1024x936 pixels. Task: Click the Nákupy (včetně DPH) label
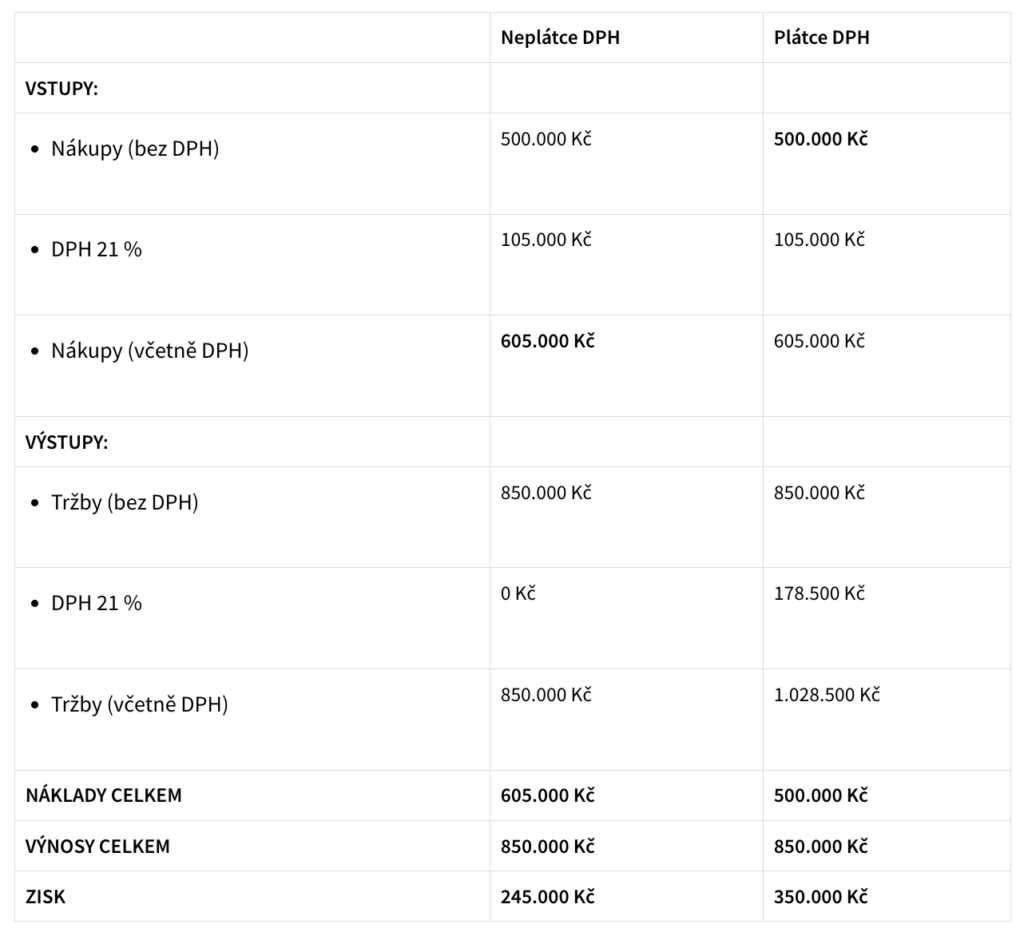pos(150,351)
